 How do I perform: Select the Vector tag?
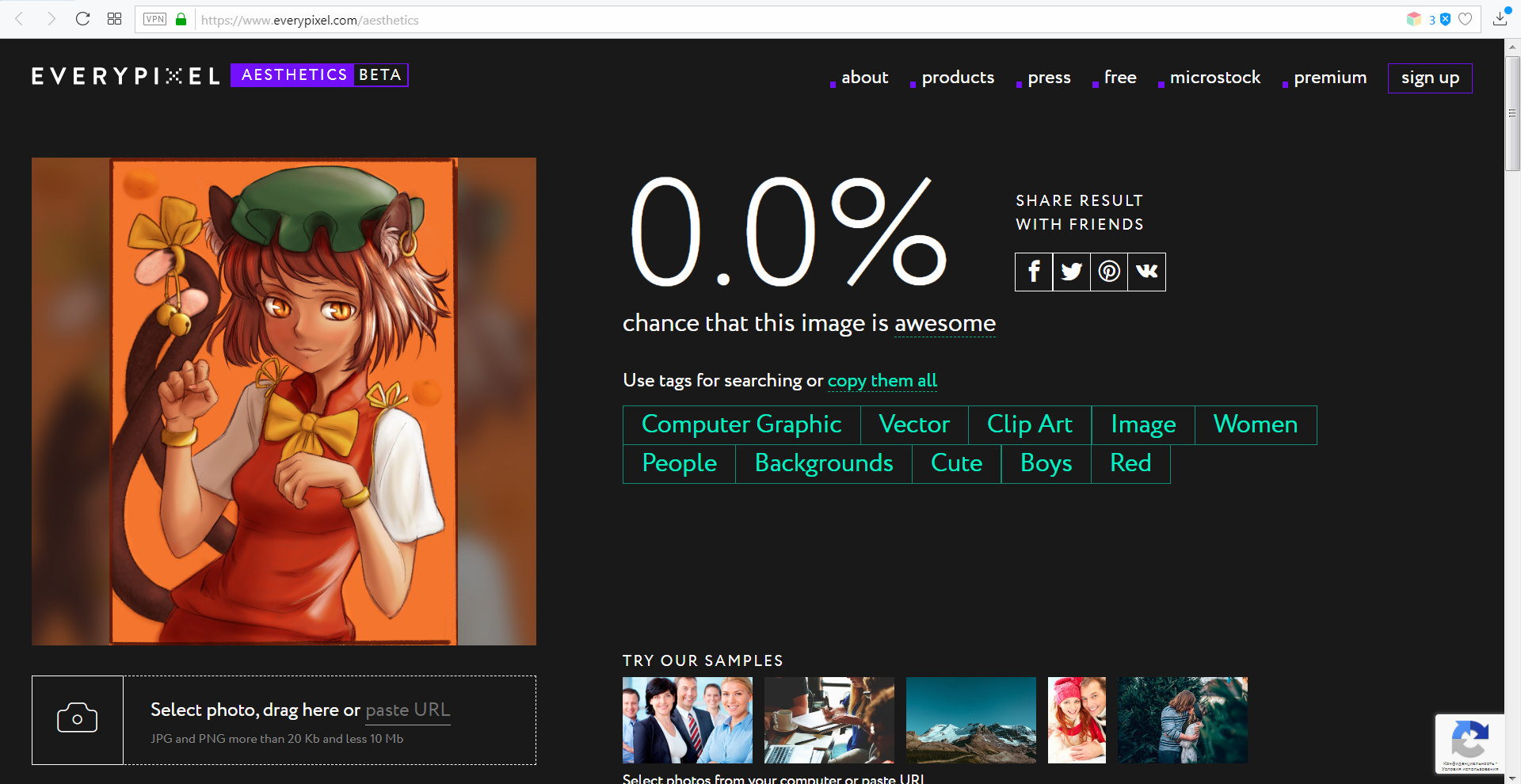tap(914, 425)
